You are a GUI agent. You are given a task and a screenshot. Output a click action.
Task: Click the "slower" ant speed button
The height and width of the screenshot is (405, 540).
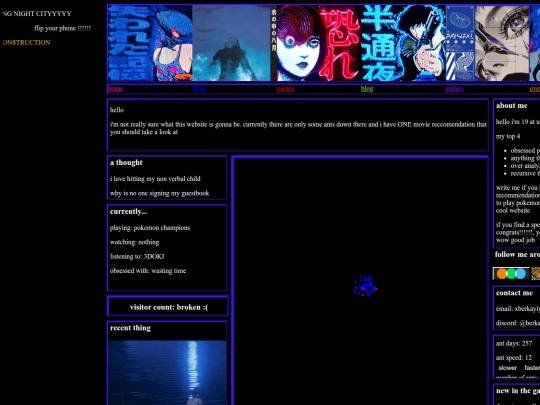click(x=508, y=368)
